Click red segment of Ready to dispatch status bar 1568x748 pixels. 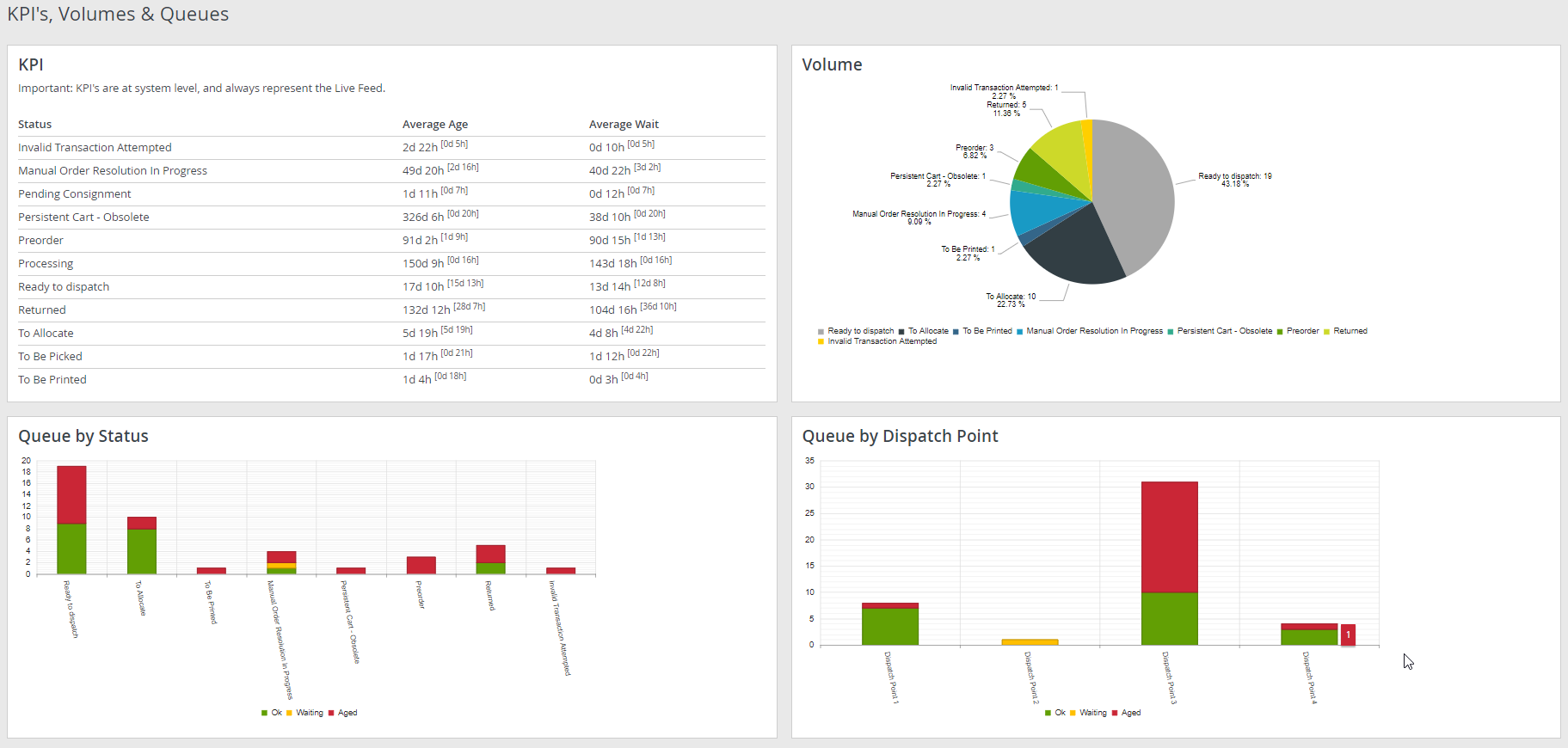click(71, 494)
